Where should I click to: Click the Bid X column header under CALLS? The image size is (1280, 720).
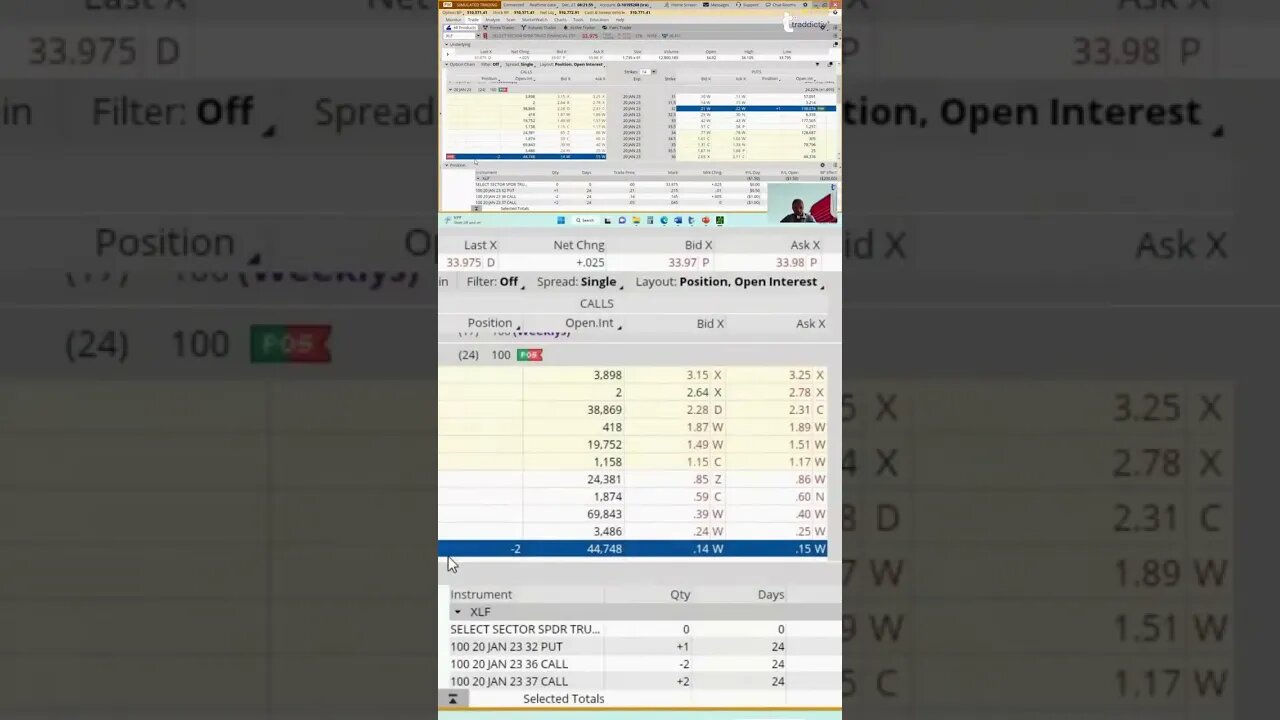[710, 323]
